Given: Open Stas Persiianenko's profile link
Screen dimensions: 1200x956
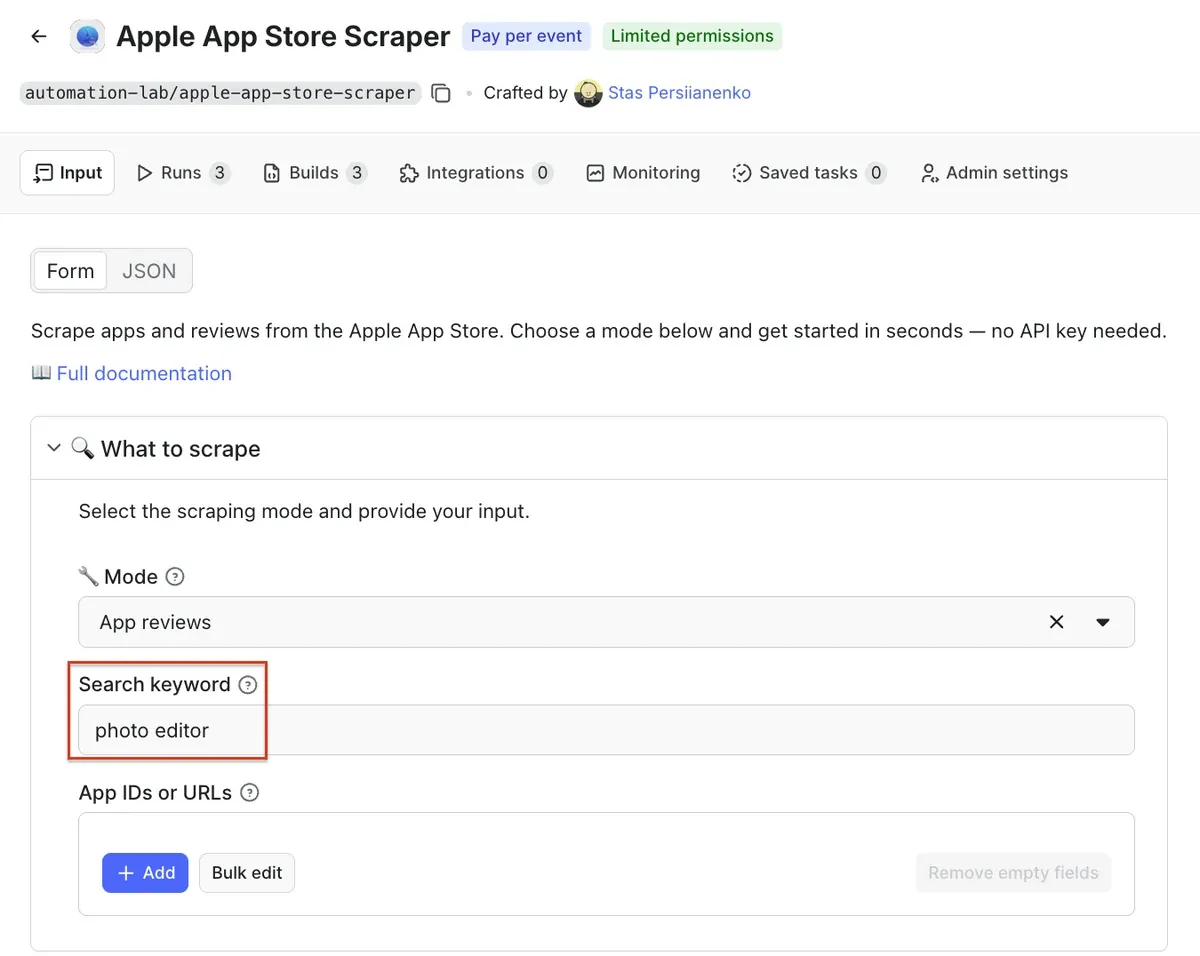Looking at the screenshot, I should (x=679, y=93).
